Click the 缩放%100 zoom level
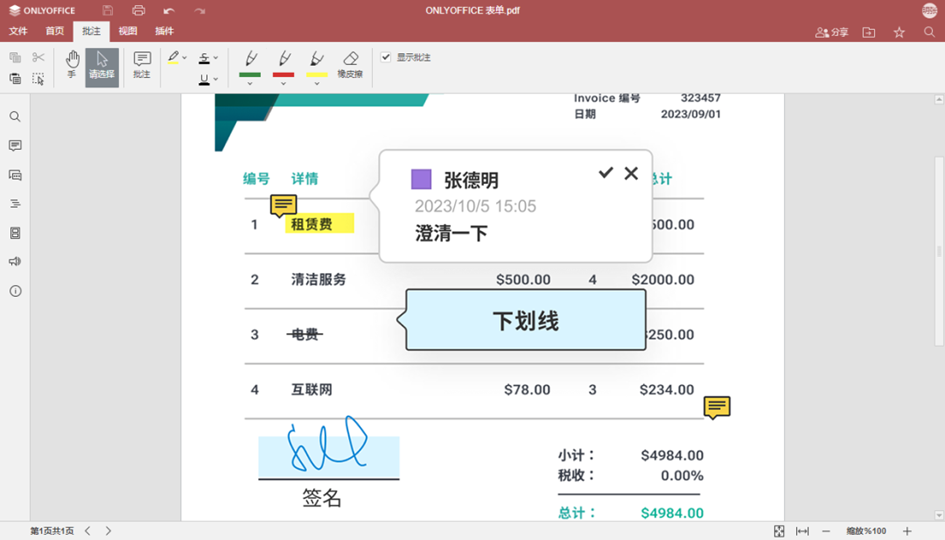 tap(866, 531)
